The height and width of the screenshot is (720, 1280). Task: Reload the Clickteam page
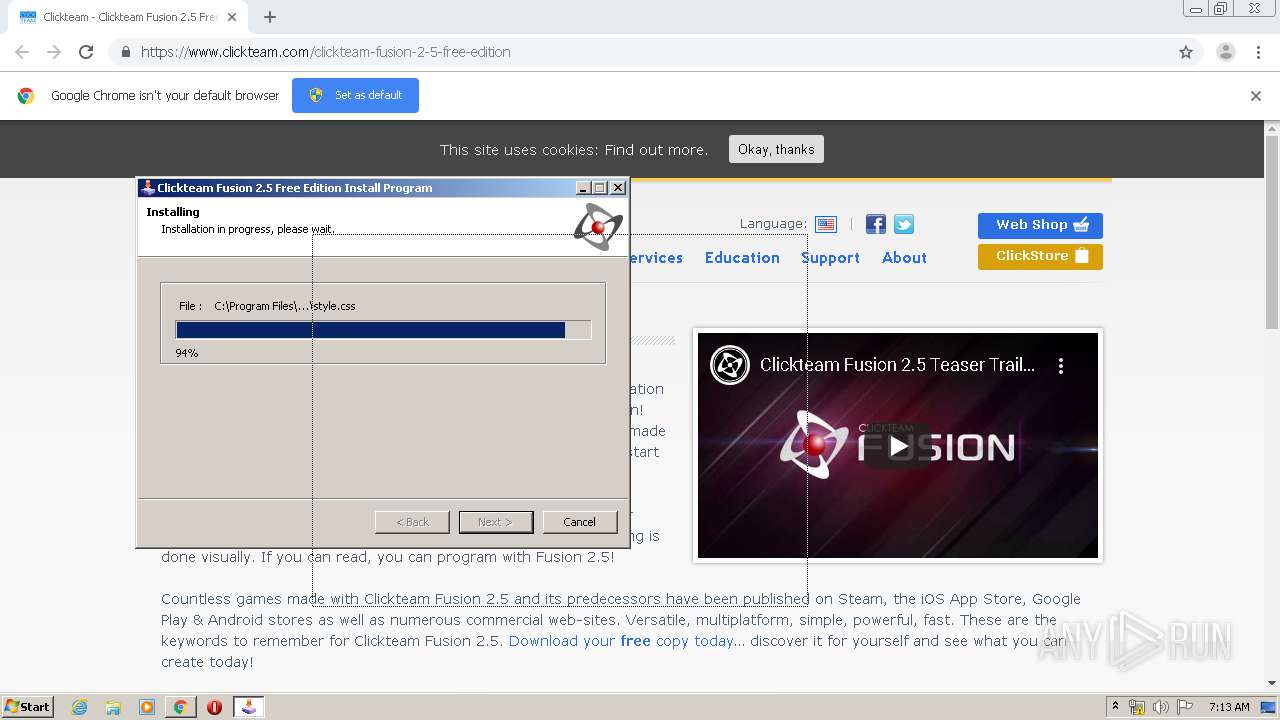point(86,52)
